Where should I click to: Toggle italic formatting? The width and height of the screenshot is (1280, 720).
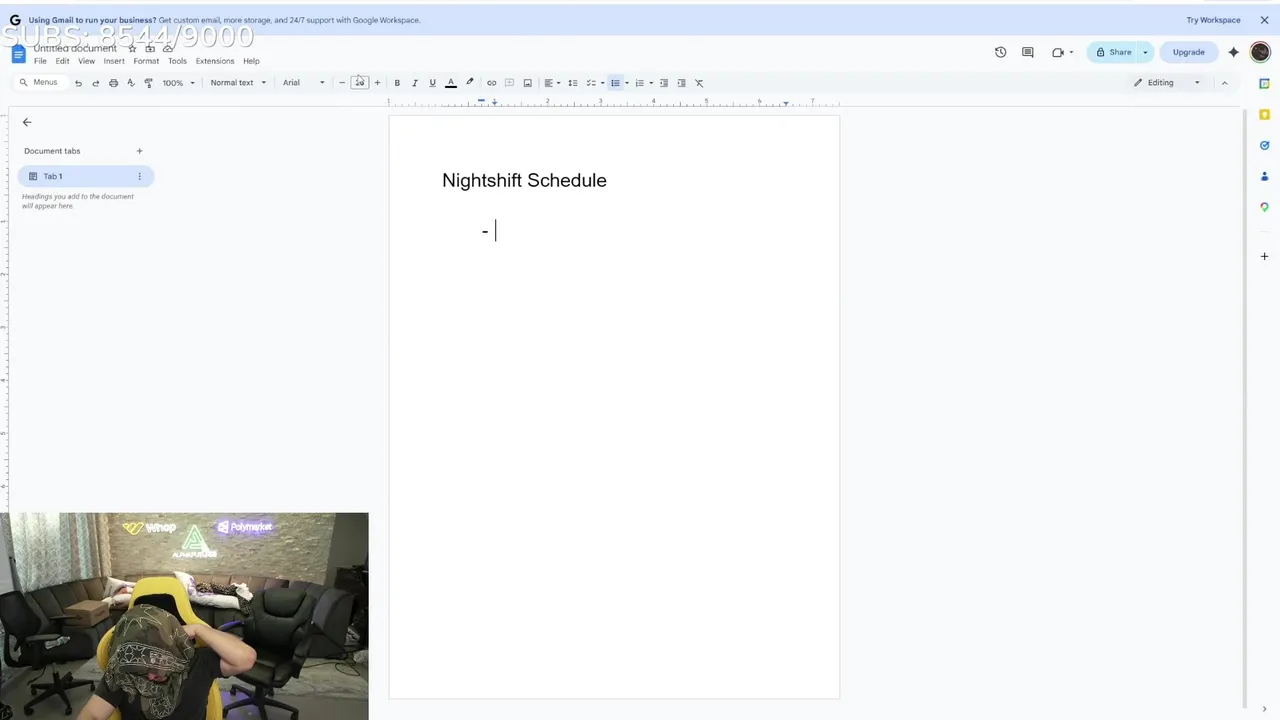415,83
